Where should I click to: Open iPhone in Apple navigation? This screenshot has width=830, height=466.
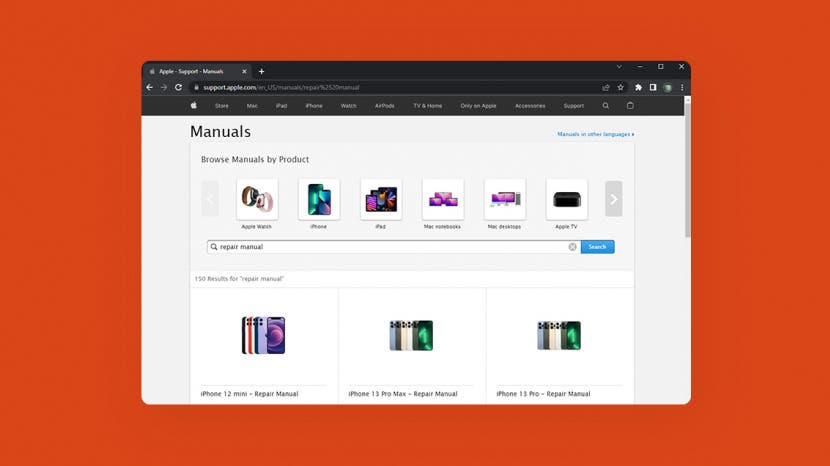314,106
